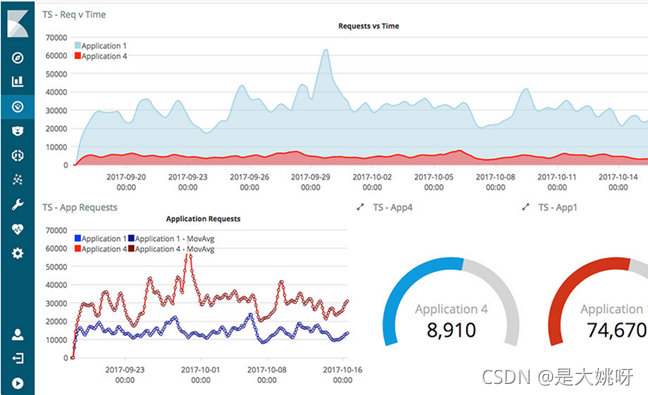The image size is (648, 395).
Task: Click the 2017-09-29 axis label in top chart
Action: coord(310,182)
